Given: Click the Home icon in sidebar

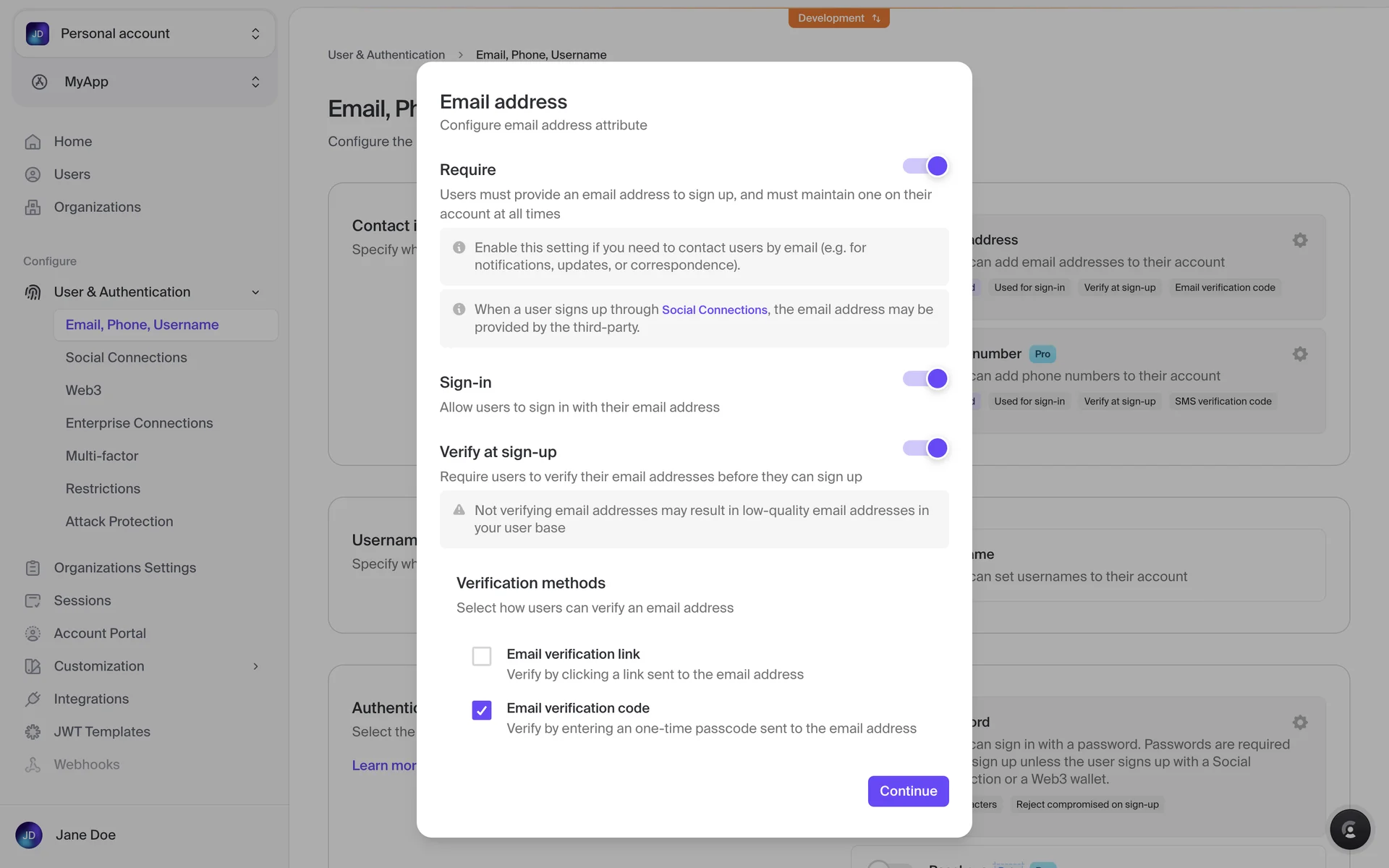Looking at the screenshot, I should point(33,142).
